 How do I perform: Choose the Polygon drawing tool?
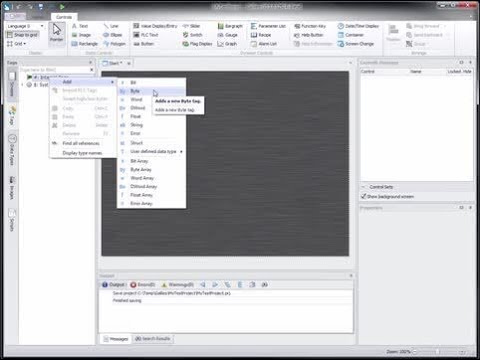(x=114, y=44)
